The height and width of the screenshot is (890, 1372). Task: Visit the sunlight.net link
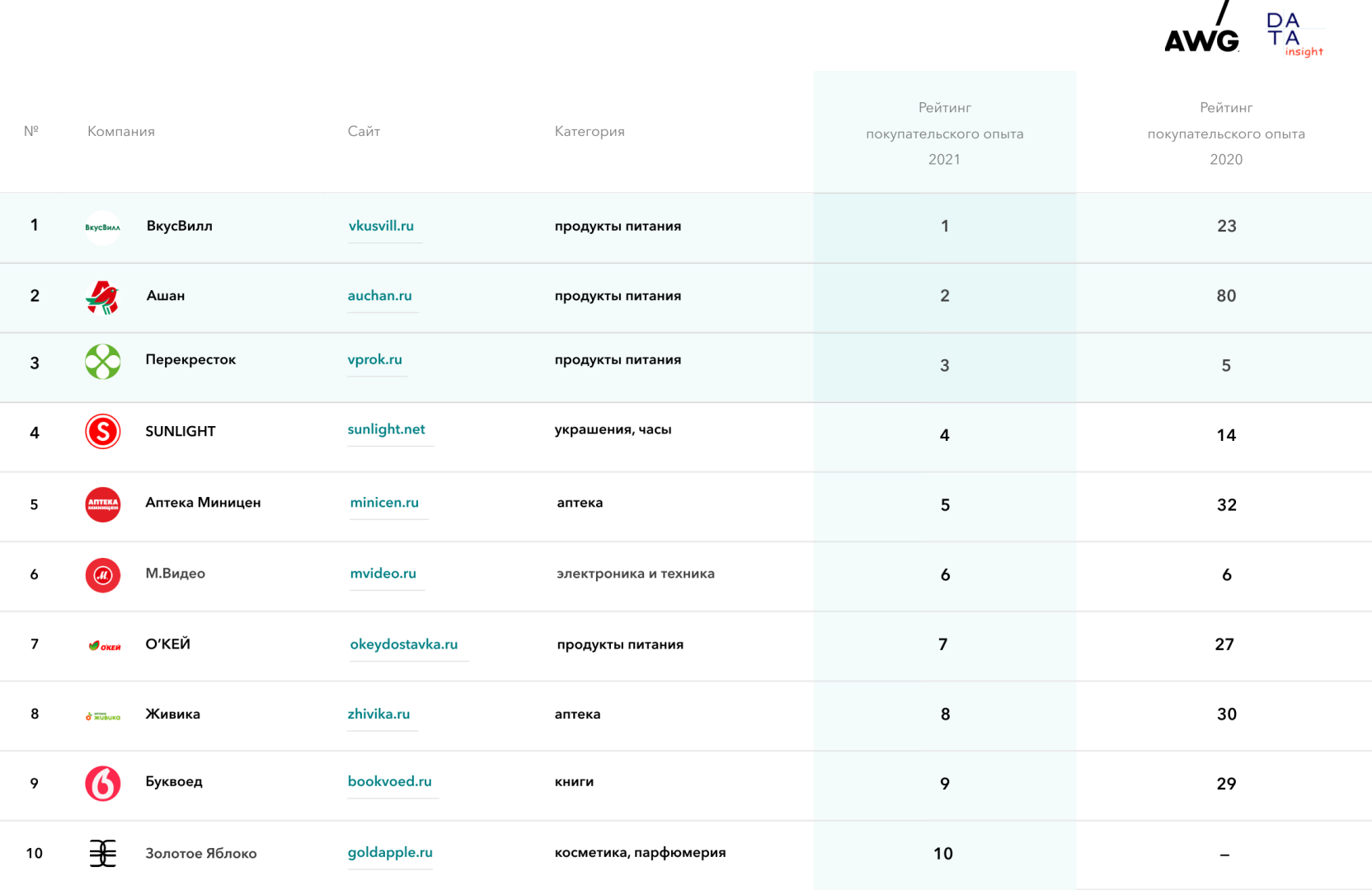click(x=386, y=429)
